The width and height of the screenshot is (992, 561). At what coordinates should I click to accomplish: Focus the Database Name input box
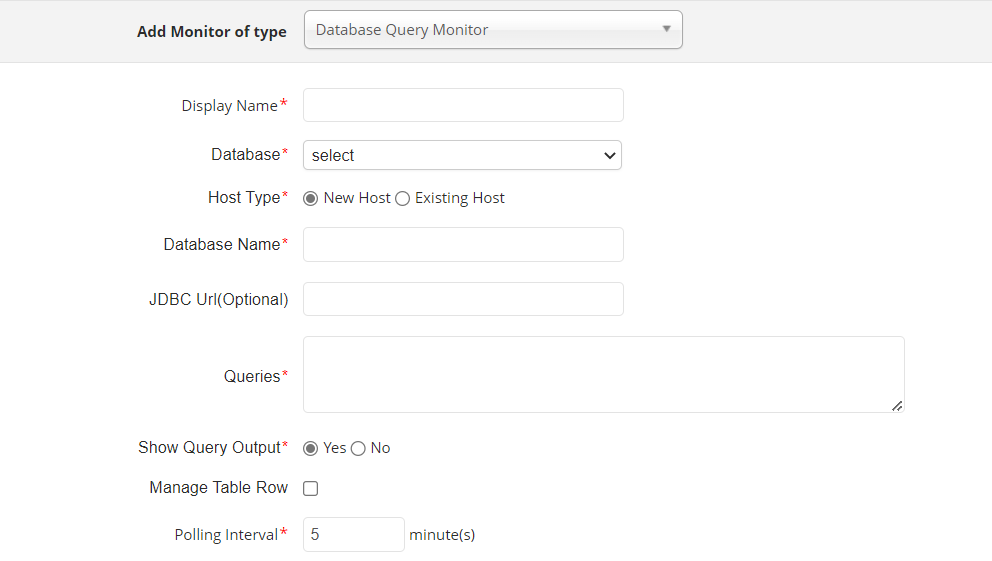[x=463, y=244]
